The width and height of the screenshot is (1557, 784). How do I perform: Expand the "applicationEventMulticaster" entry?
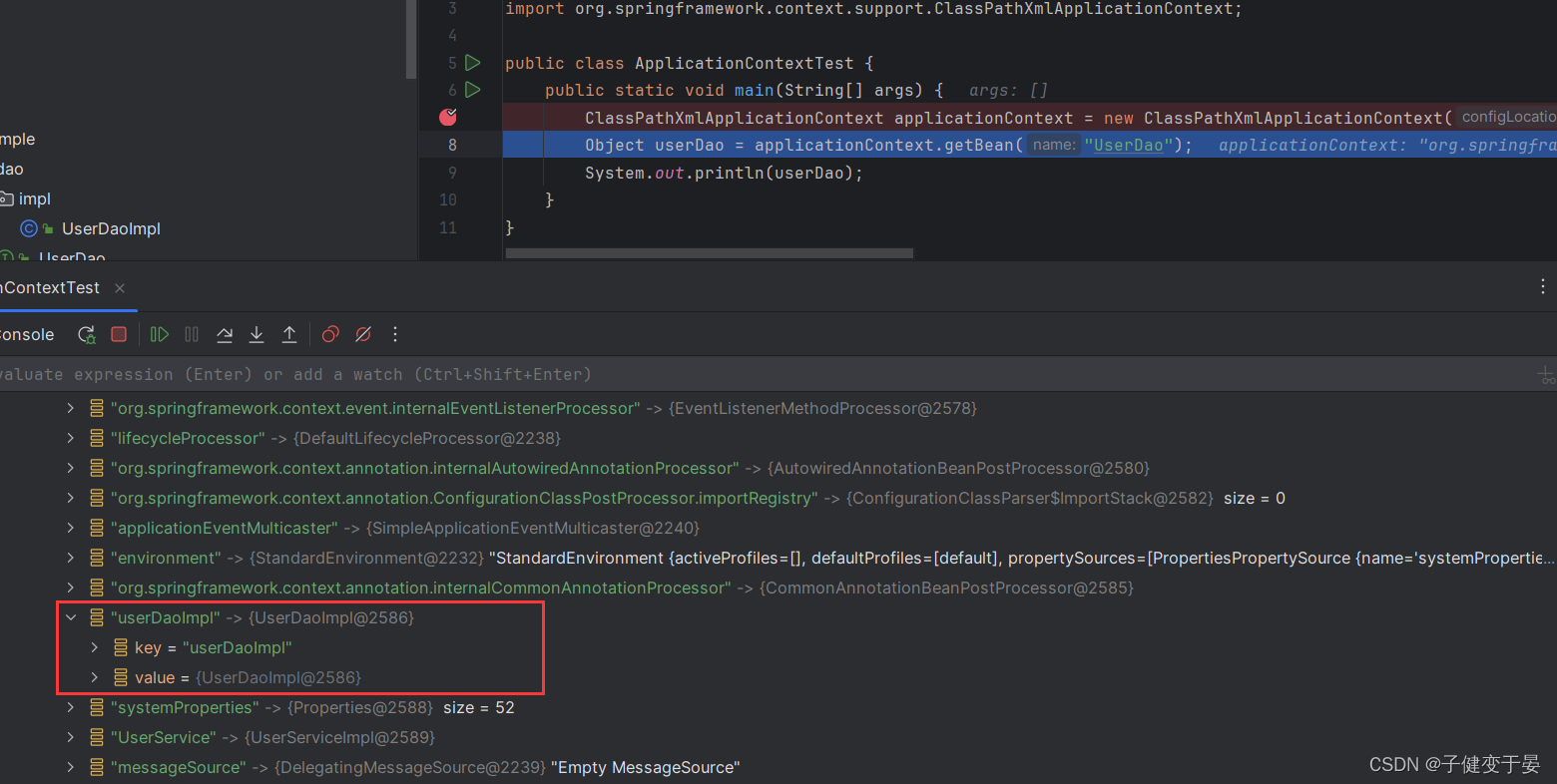pyautogui.click(x=70, y=528)
